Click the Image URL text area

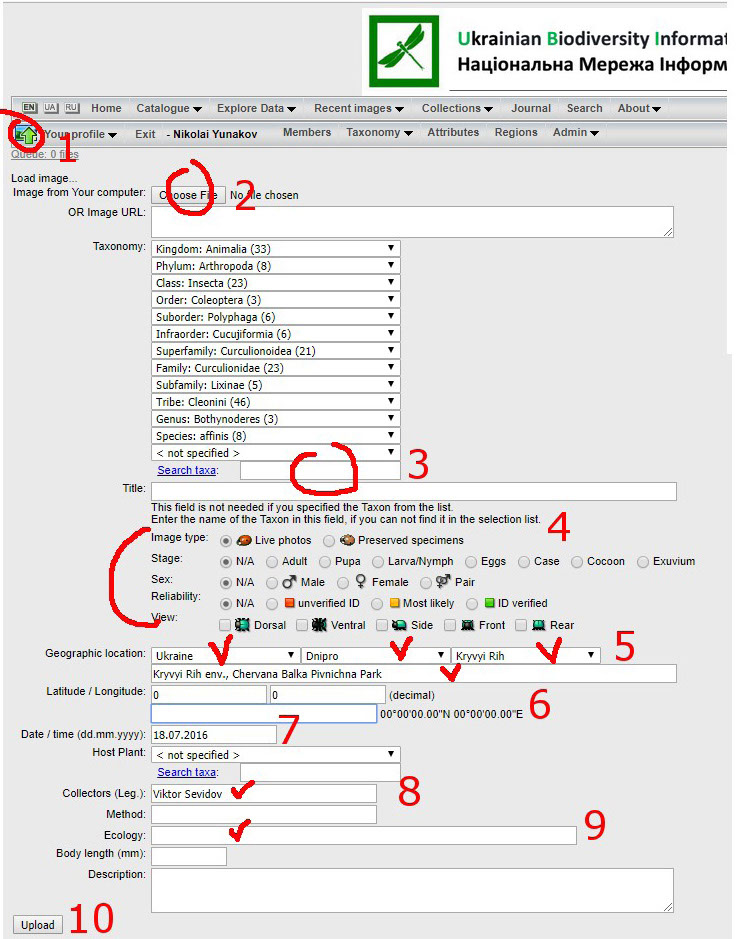click(x=412, y=222)
